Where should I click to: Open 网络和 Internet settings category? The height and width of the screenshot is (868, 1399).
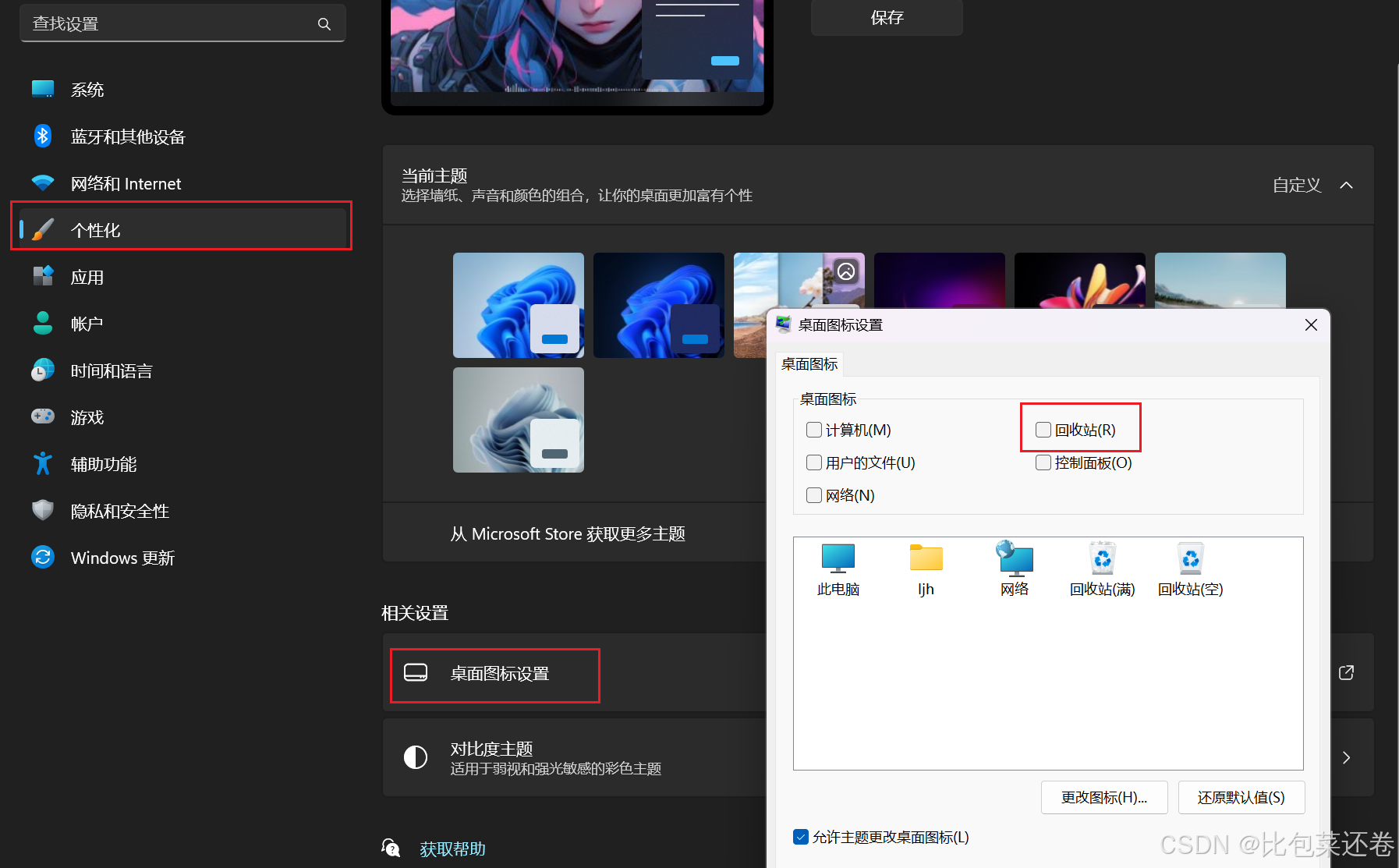[x=183, y=183]
